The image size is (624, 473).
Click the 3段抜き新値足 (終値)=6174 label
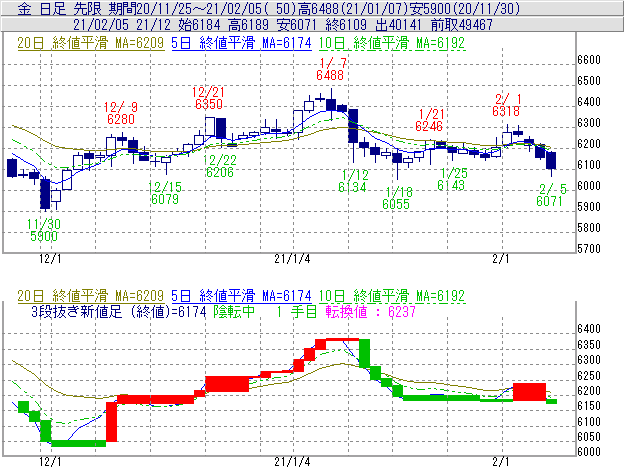119,311
